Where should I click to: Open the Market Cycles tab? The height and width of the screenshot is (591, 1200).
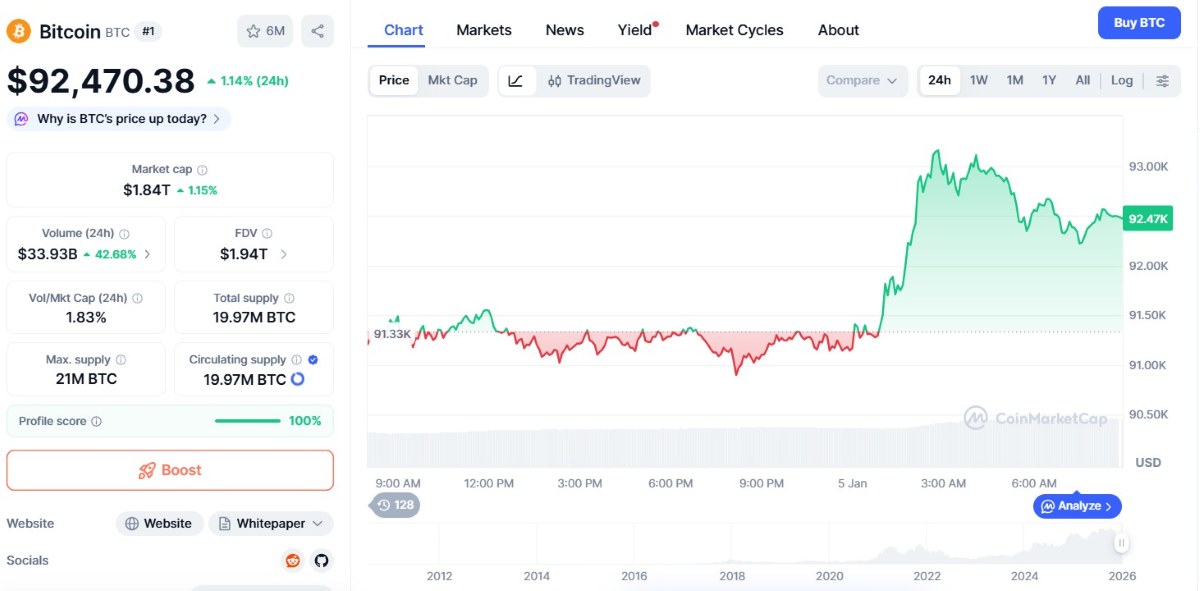pos(735,30)
